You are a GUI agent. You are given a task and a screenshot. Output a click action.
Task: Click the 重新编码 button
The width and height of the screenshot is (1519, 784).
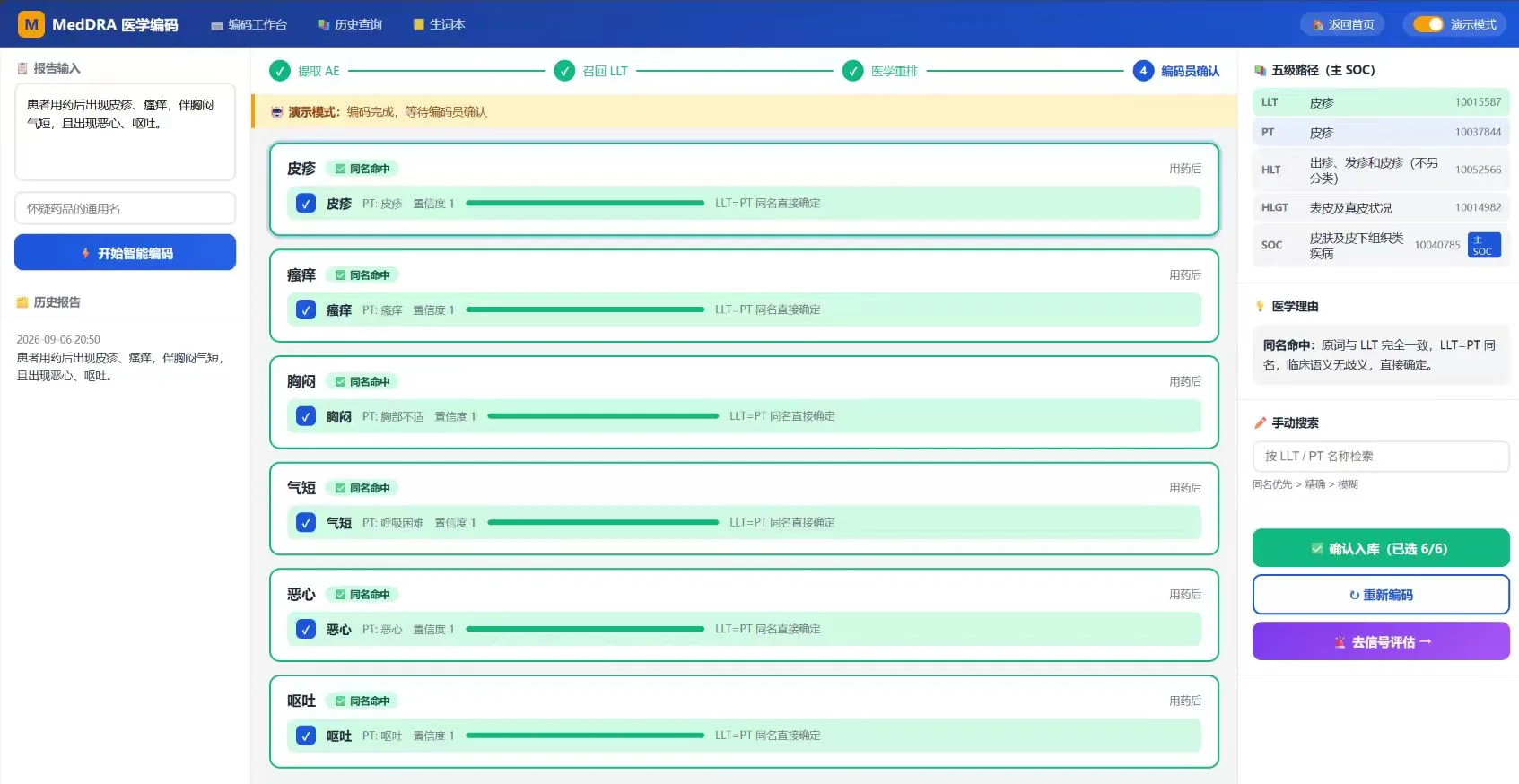coord(1381,595)
